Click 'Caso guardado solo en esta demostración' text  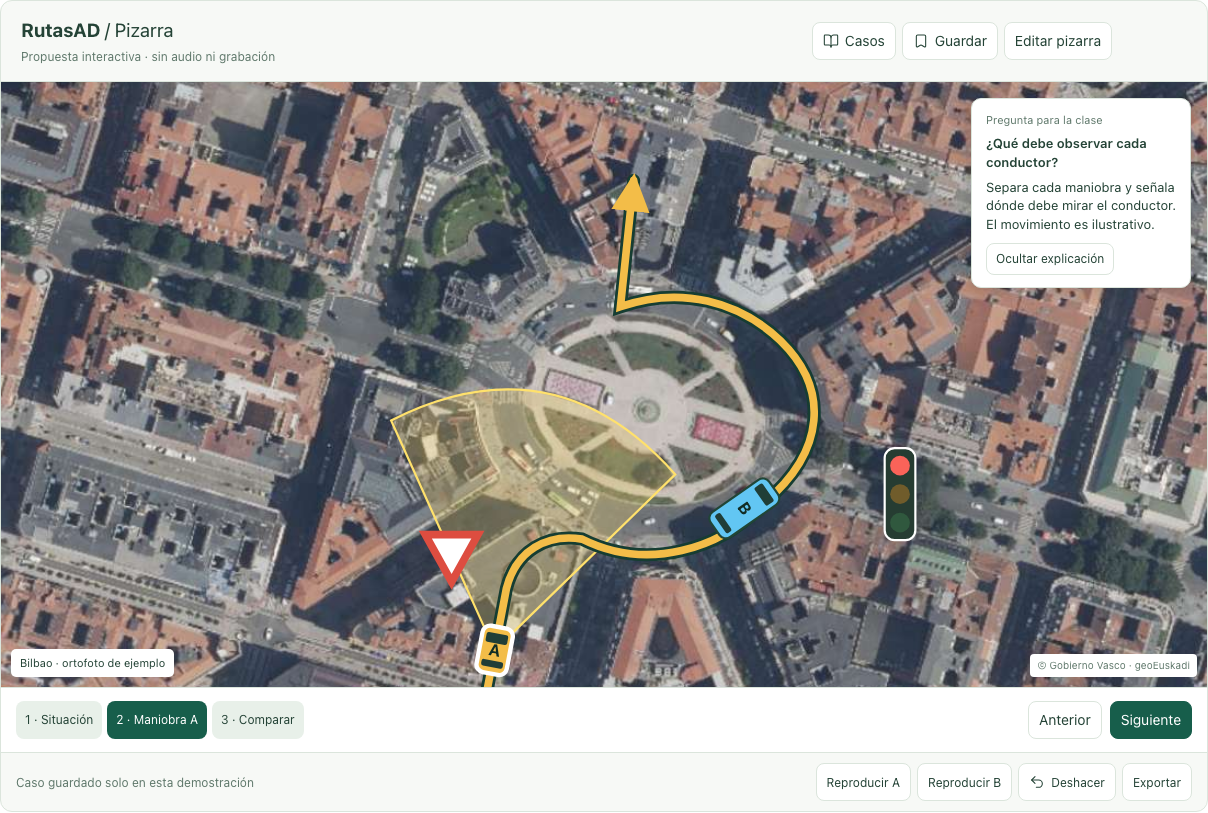click(x=135, y=783)
